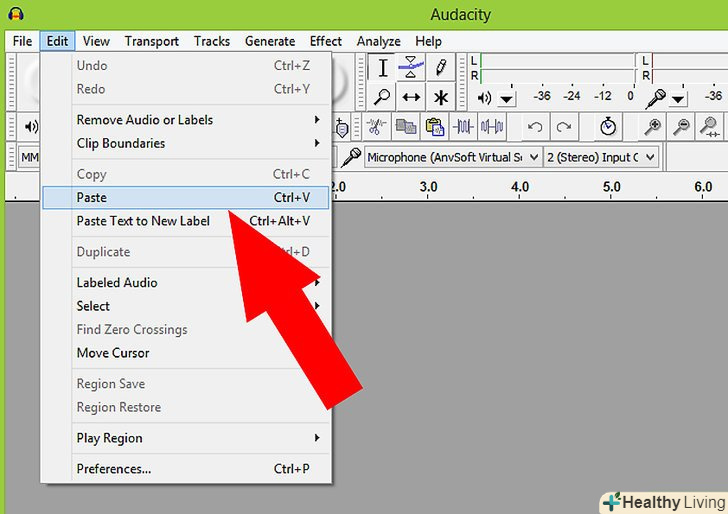
Task: Click the Paste clipboard toolbar icon
Action: pyautogui.click(x=435, y=126)
